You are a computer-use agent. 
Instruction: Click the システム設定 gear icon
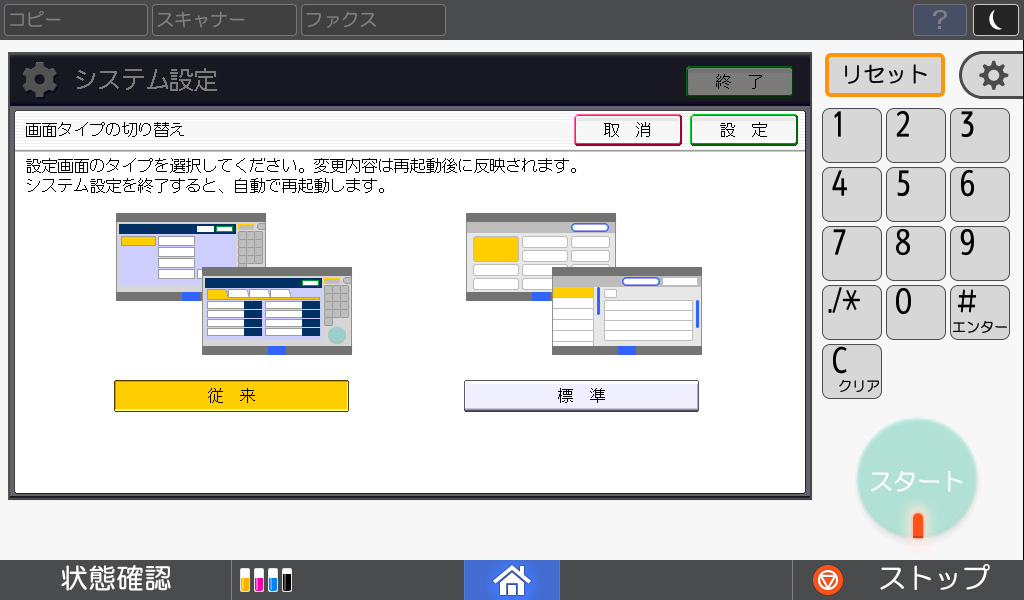(39, 80)
